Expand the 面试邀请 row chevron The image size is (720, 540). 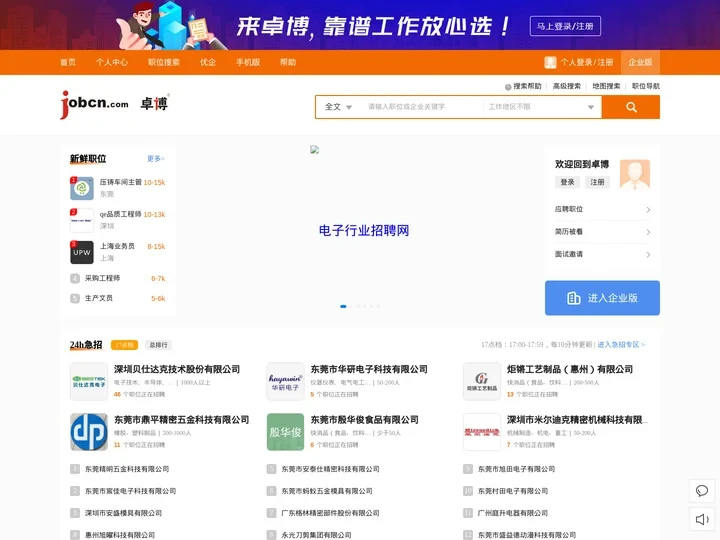pyautogui.click(x=648, y=255)
